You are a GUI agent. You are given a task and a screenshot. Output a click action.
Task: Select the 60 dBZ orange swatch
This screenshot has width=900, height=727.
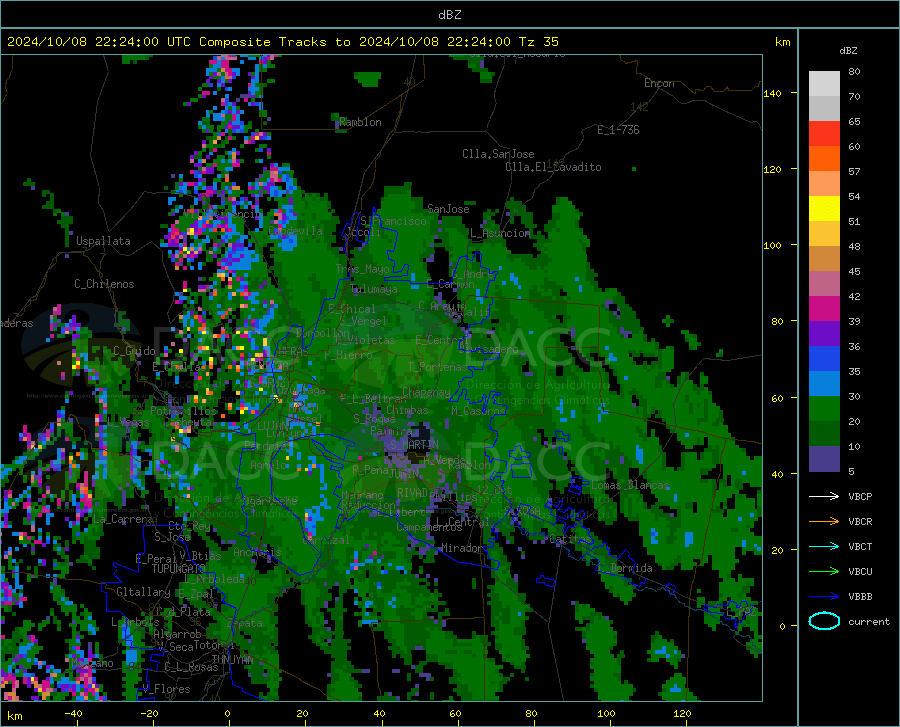point(824,159)
